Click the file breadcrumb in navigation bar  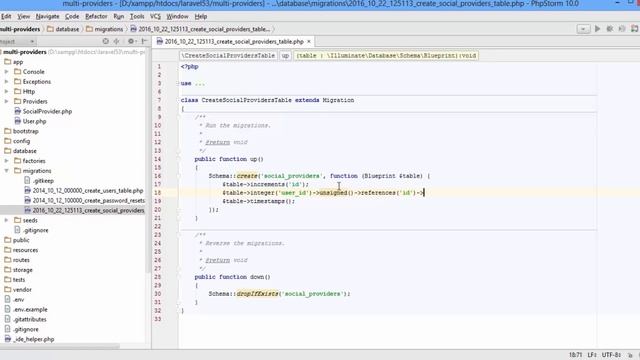(200, 29)
